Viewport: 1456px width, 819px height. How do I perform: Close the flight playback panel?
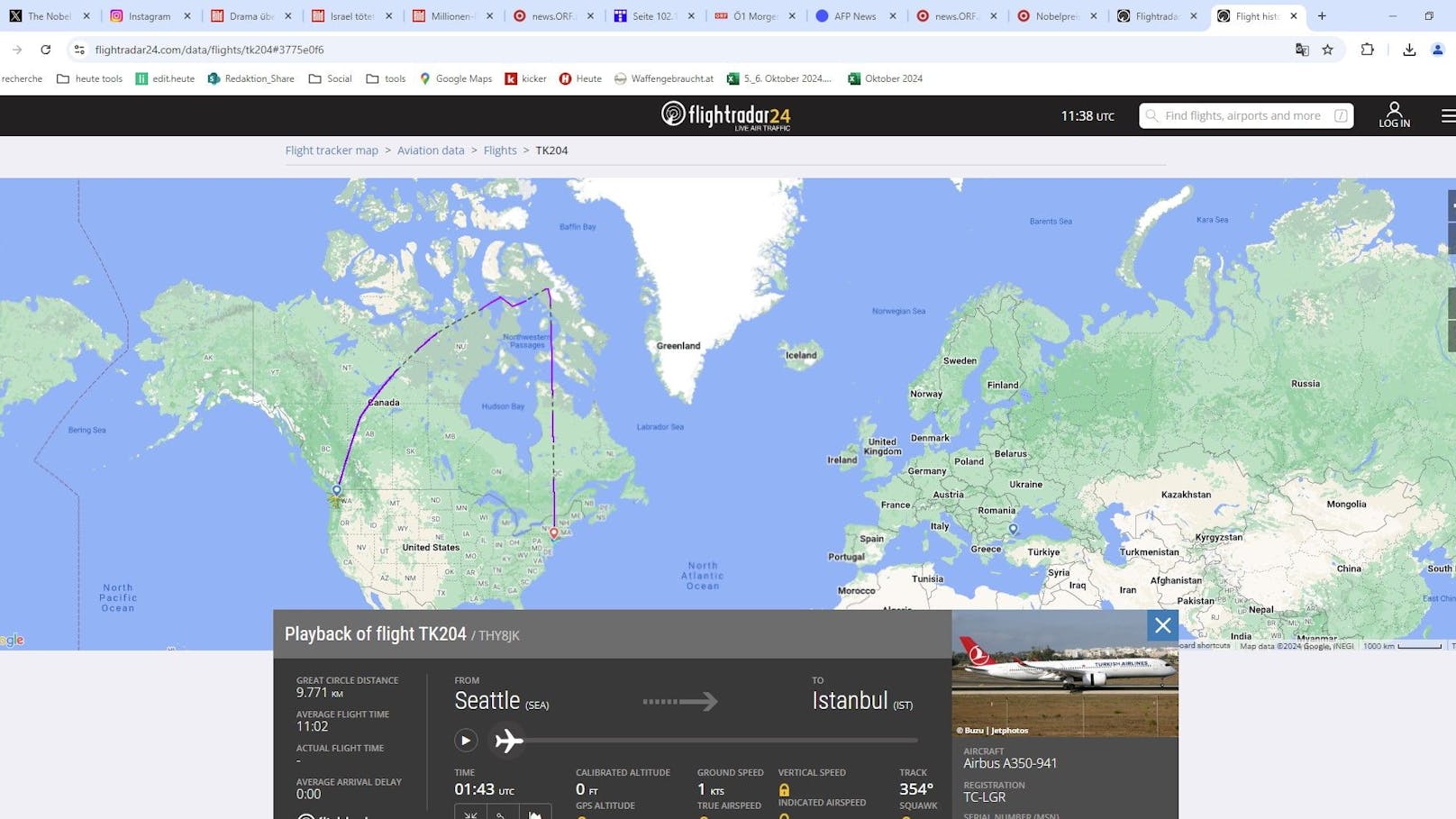coord(1162,625)
